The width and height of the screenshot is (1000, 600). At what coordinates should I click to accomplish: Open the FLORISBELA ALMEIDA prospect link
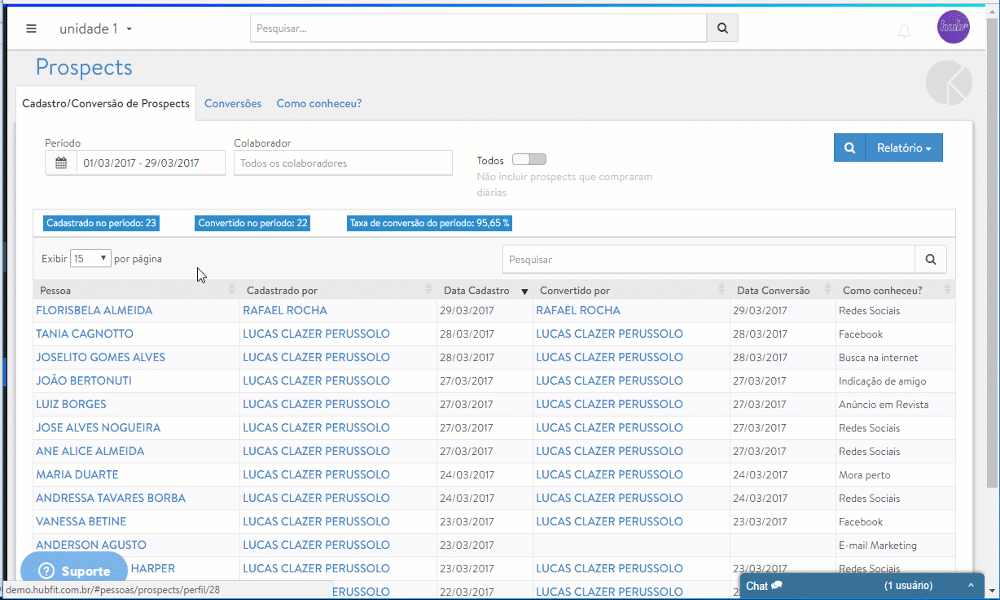tap(94, 311)
